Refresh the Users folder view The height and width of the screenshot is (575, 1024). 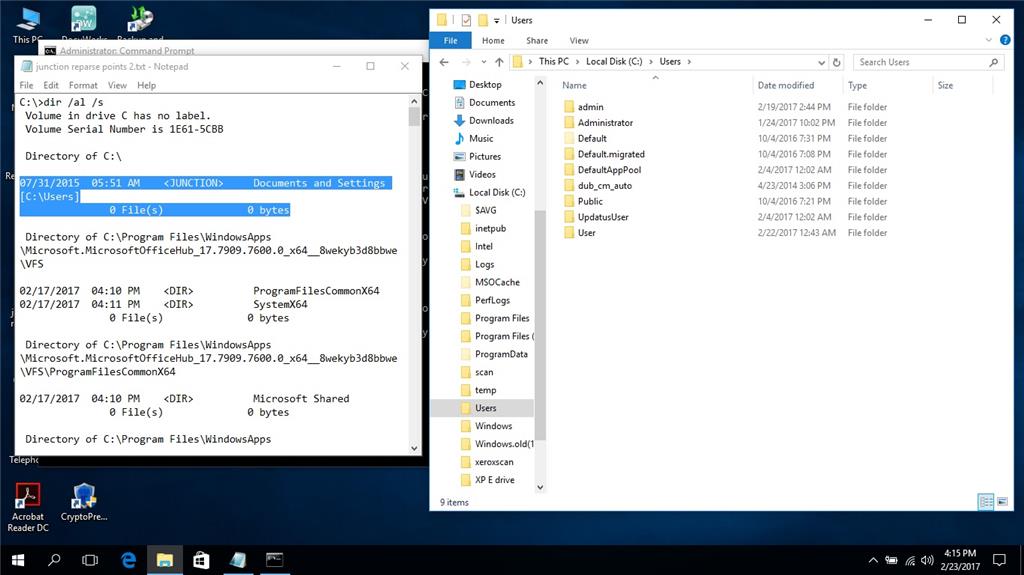point(837,62)
